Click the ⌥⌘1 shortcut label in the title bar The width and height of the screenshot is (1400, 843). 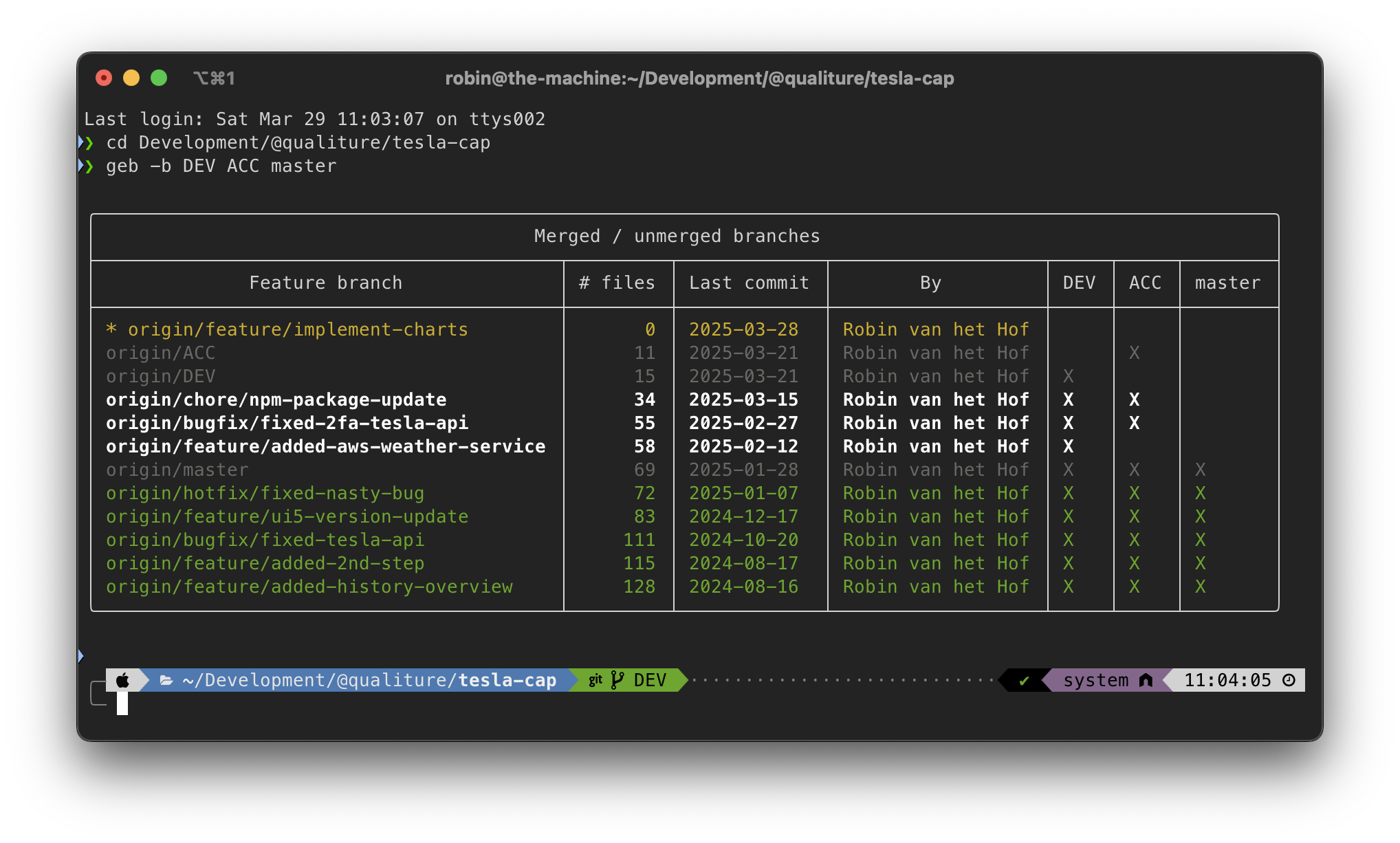214,78
